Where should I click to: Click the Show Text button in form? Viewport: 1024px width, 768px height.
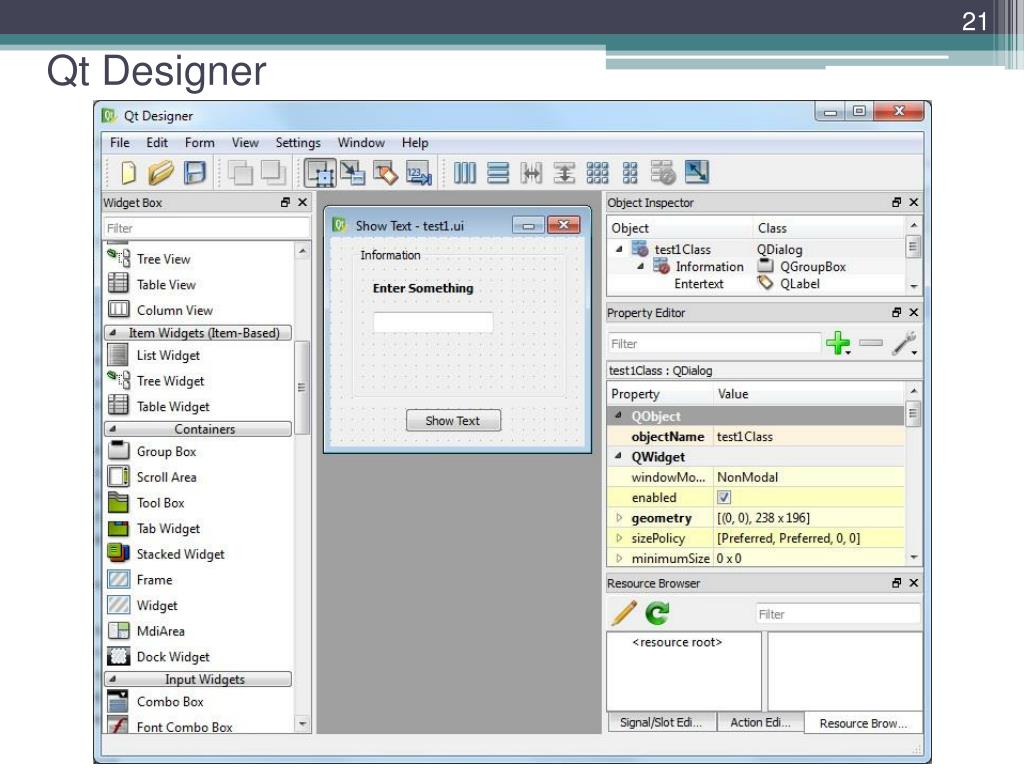(453, 421)
